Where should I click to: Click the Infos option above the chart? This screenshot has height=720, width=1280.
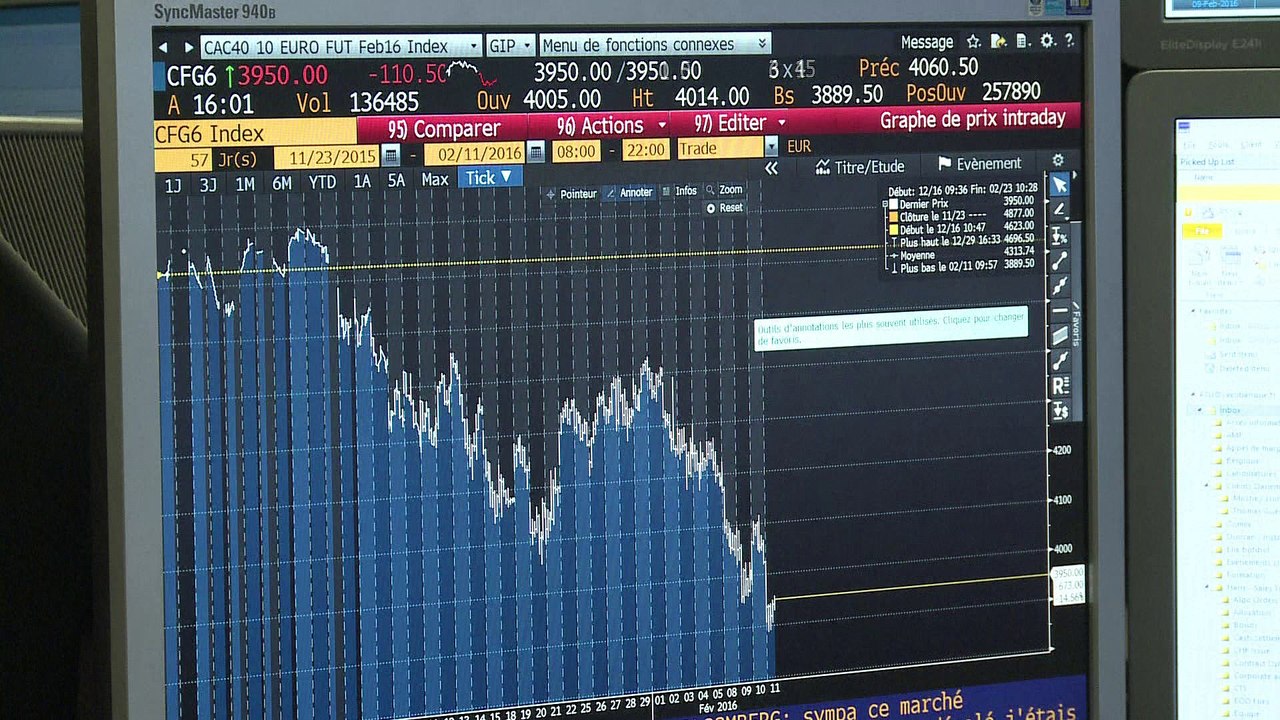coord(680,191)
